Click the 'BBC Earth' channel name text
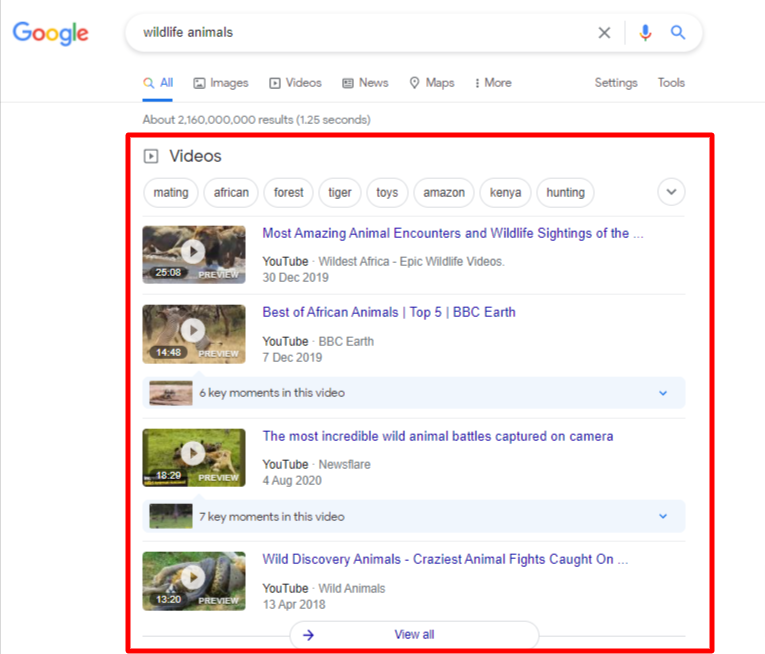The image size is (765, 654). (x=346, y=342)
